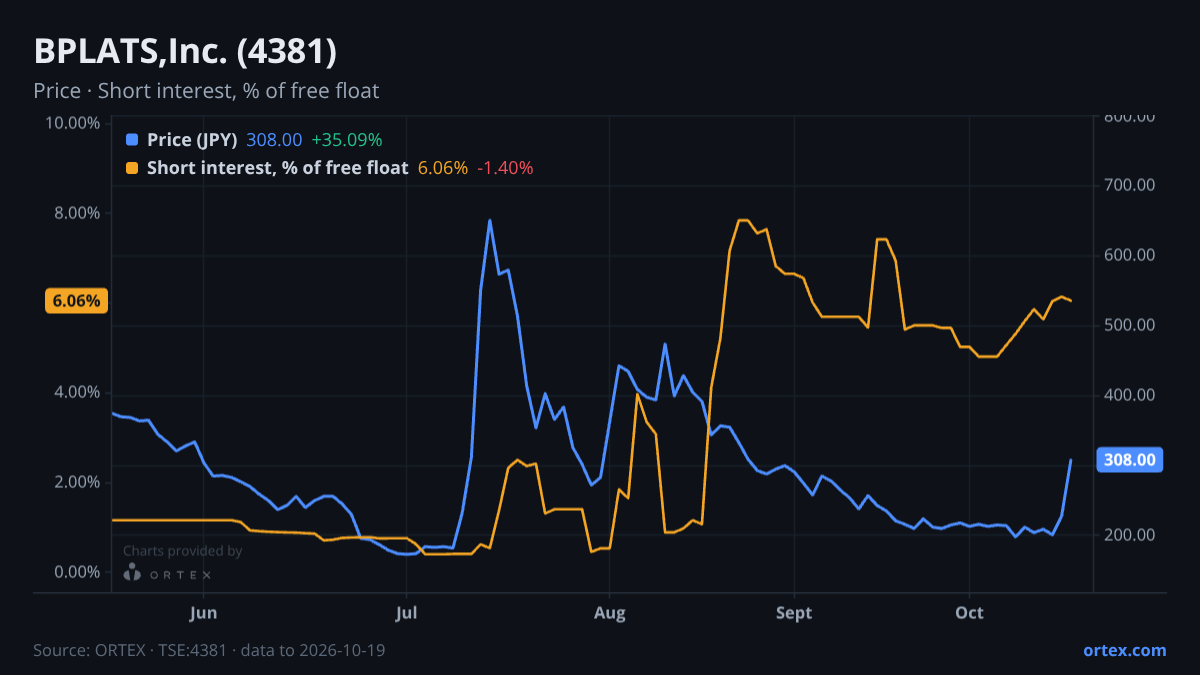Click the legend price value 308.00
The image size is (1200, 675).
tap(274, 140)
